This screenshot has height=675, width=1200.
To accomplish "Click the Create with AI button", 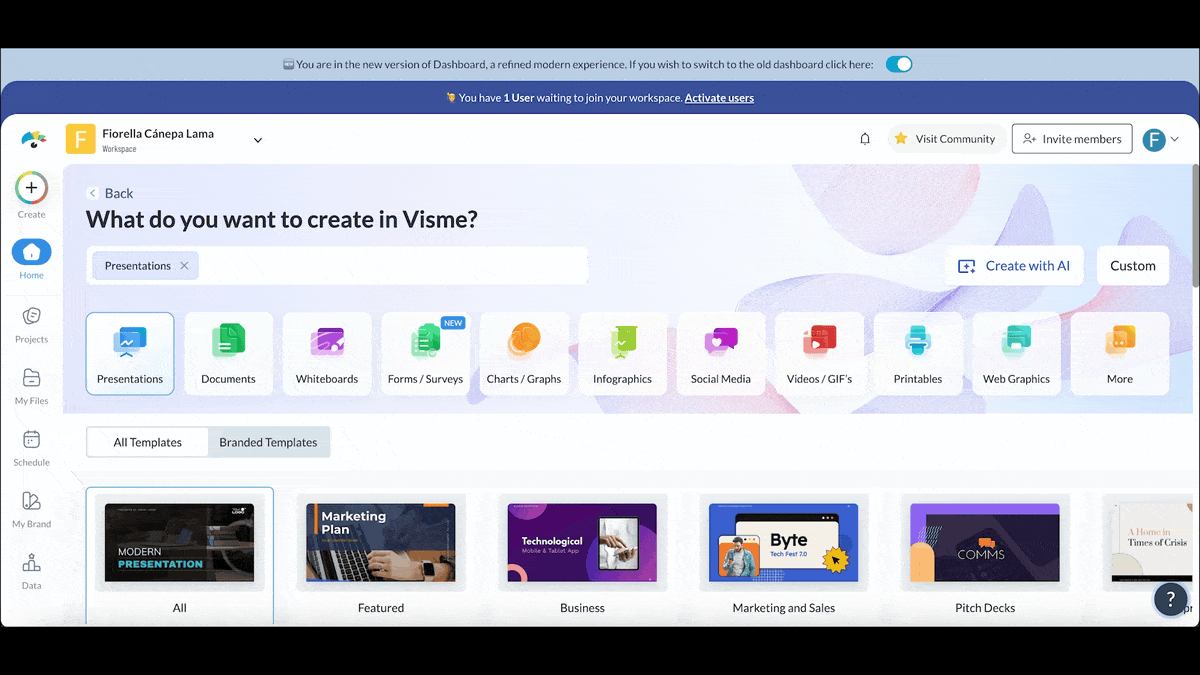I will click(1014, 265).
